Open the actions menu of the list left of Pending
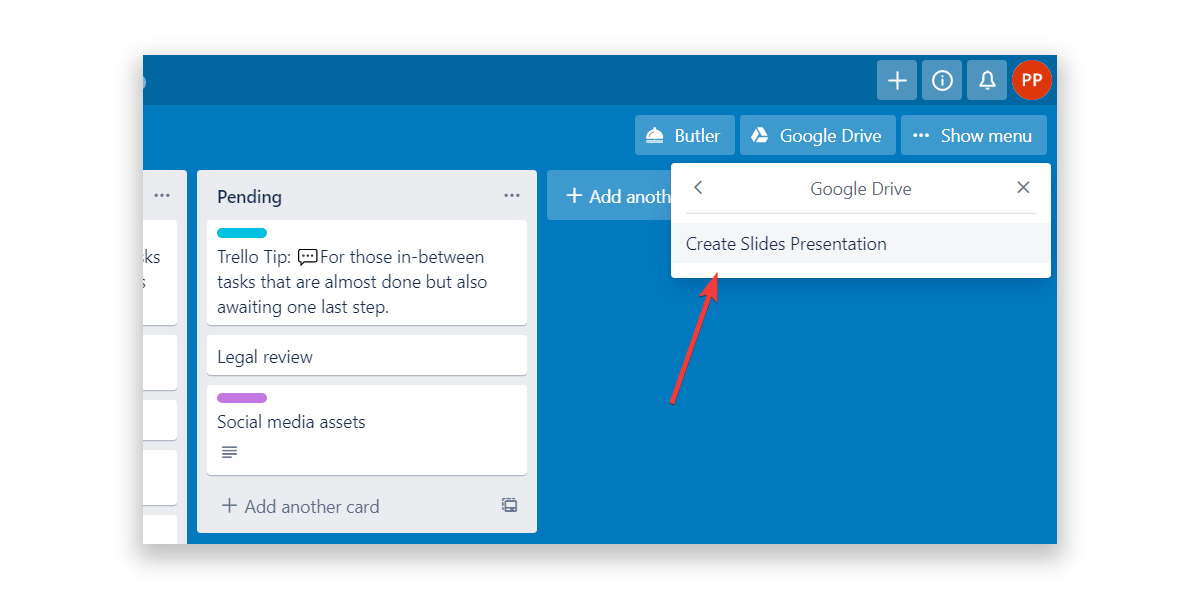This screenshot has height=600, width=1200. (x=162, y=196)
